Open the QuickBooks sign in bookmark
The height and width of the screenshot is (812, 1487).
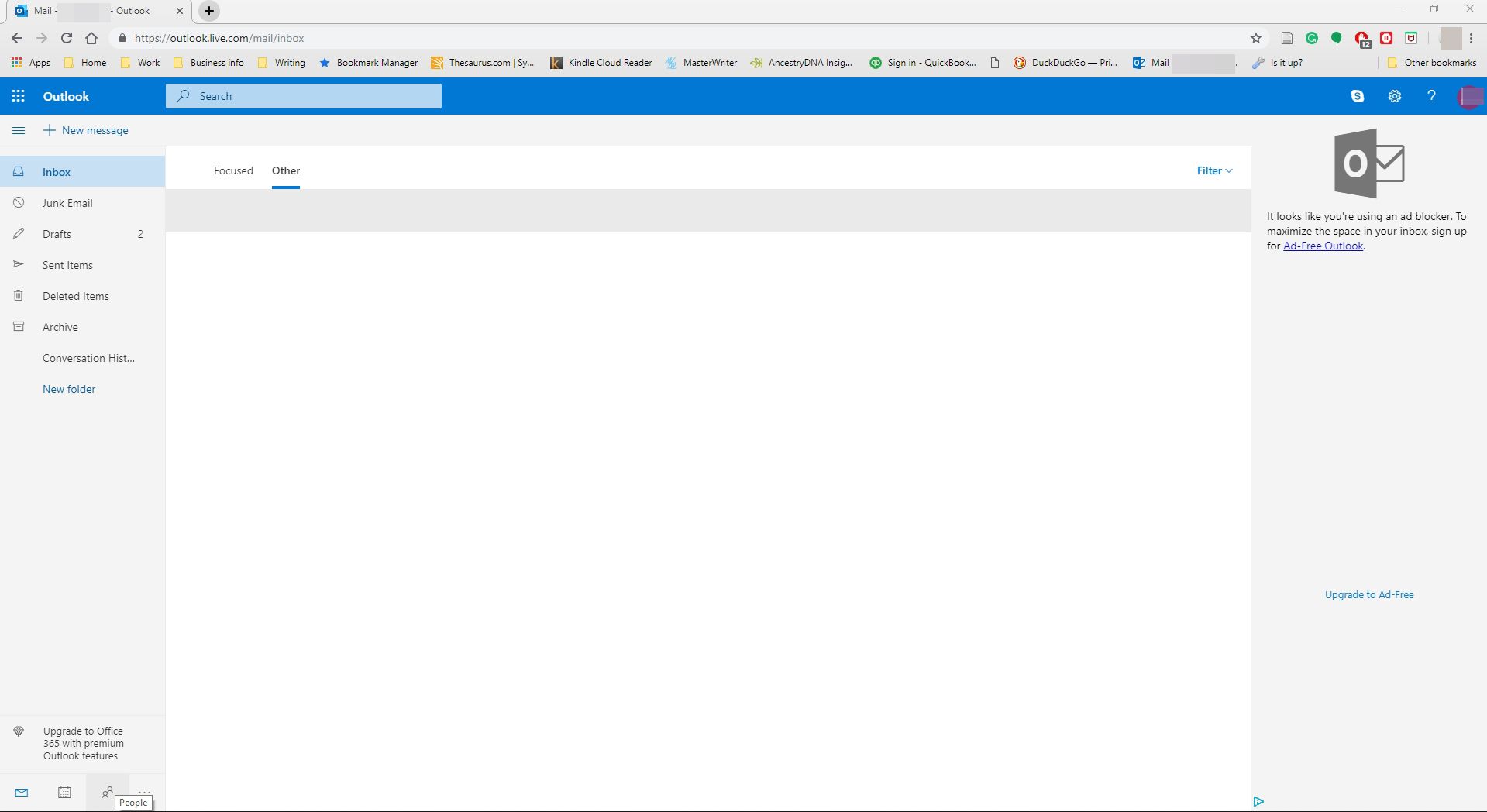923,63
